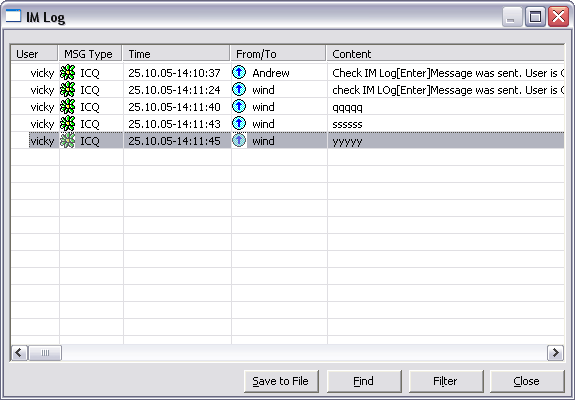Screen dimensions: 575x400
Task: Sort by the MSG Type column header
Action: pyautogui.click(x=90, y=54)
